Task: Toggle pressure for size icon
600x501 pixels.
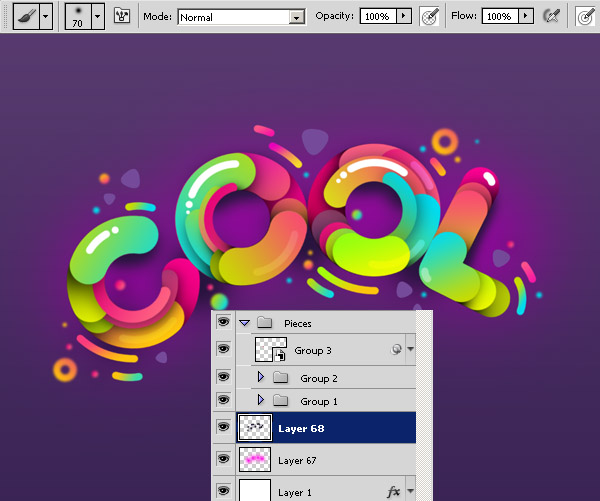Action: pyautogui.click(x=586, y=16)
